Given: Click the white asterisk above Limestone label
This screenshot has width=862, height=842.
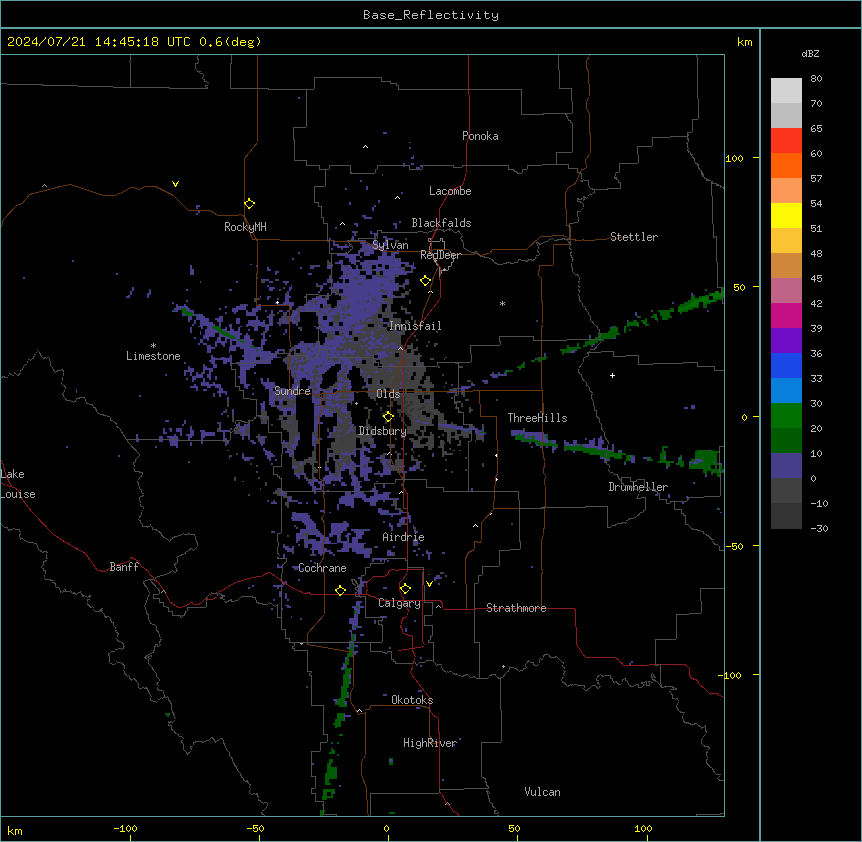Looking at the screenshot, I should tap(153, 346).
